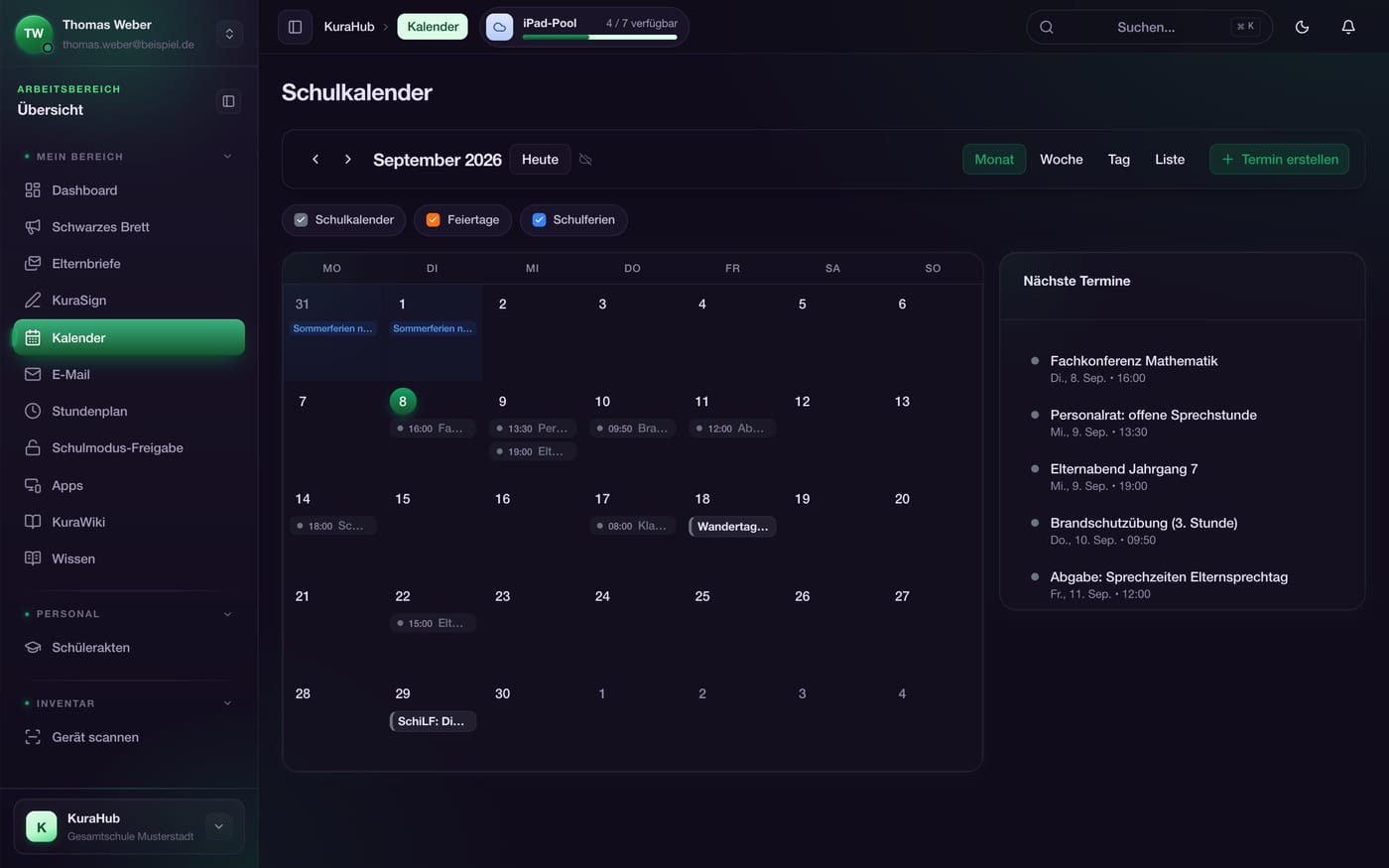The width and height of the screenshot is (1389, 868).
Task: Open the Gerät scannen scan icon
Action: [x=33, y=738]
